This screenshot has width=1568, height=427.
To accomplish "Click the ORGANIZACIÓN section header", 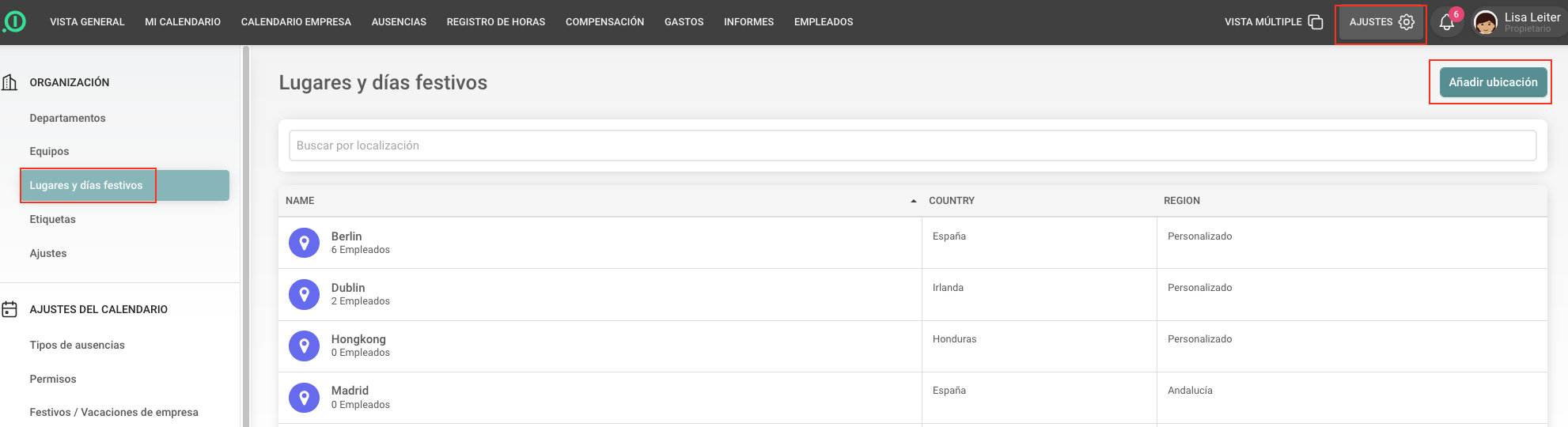I will (x=70, y=82).
